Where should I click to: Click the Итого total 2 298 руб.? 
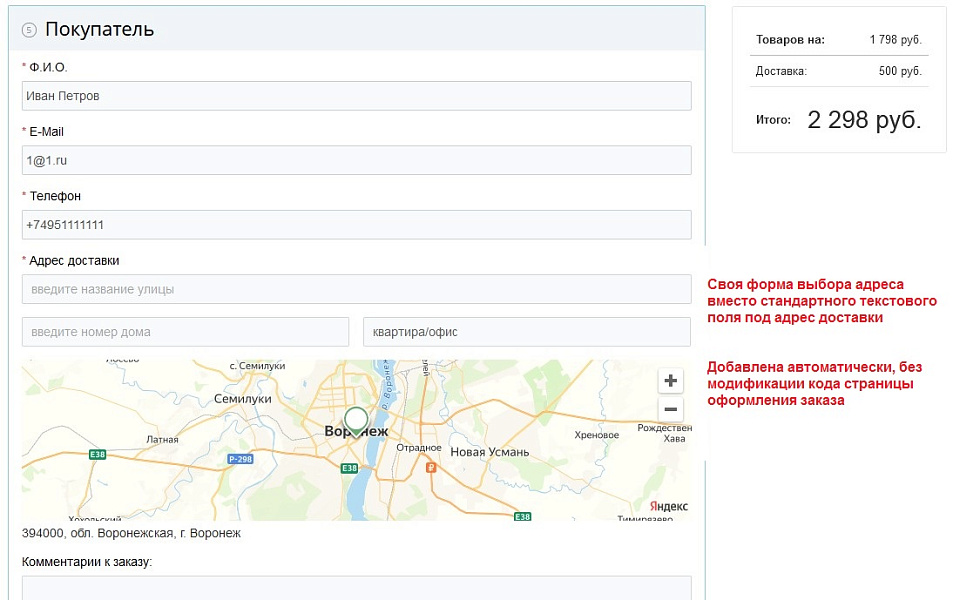coord(864,120)
